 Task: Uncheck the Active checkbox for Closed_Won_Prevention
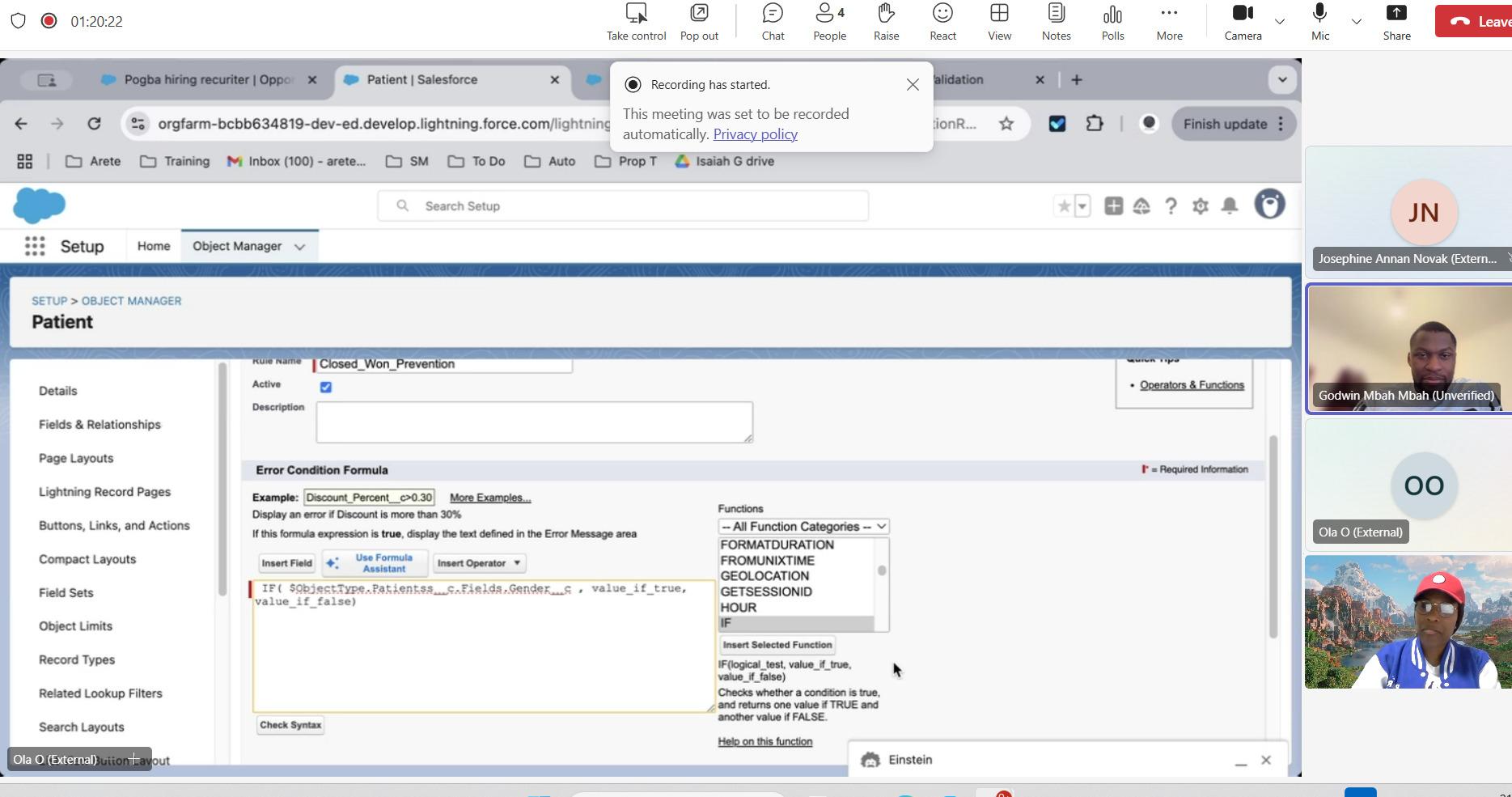tap(325, 387)
